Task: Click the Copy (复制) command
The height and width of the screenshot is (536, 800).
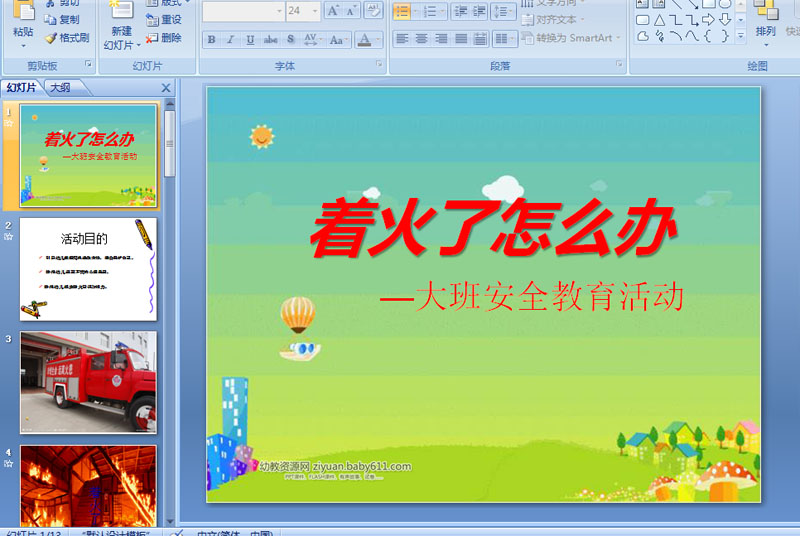Action: pos(62,20)
